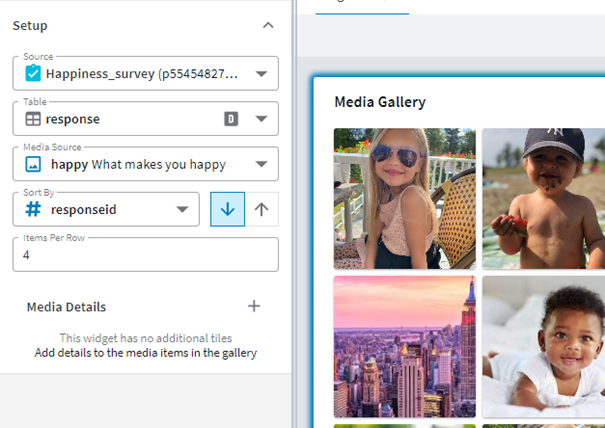Viewport: 605px width, 428px height.
Task: Open the Table dropdown showing response
Action: tap(145, 118)
